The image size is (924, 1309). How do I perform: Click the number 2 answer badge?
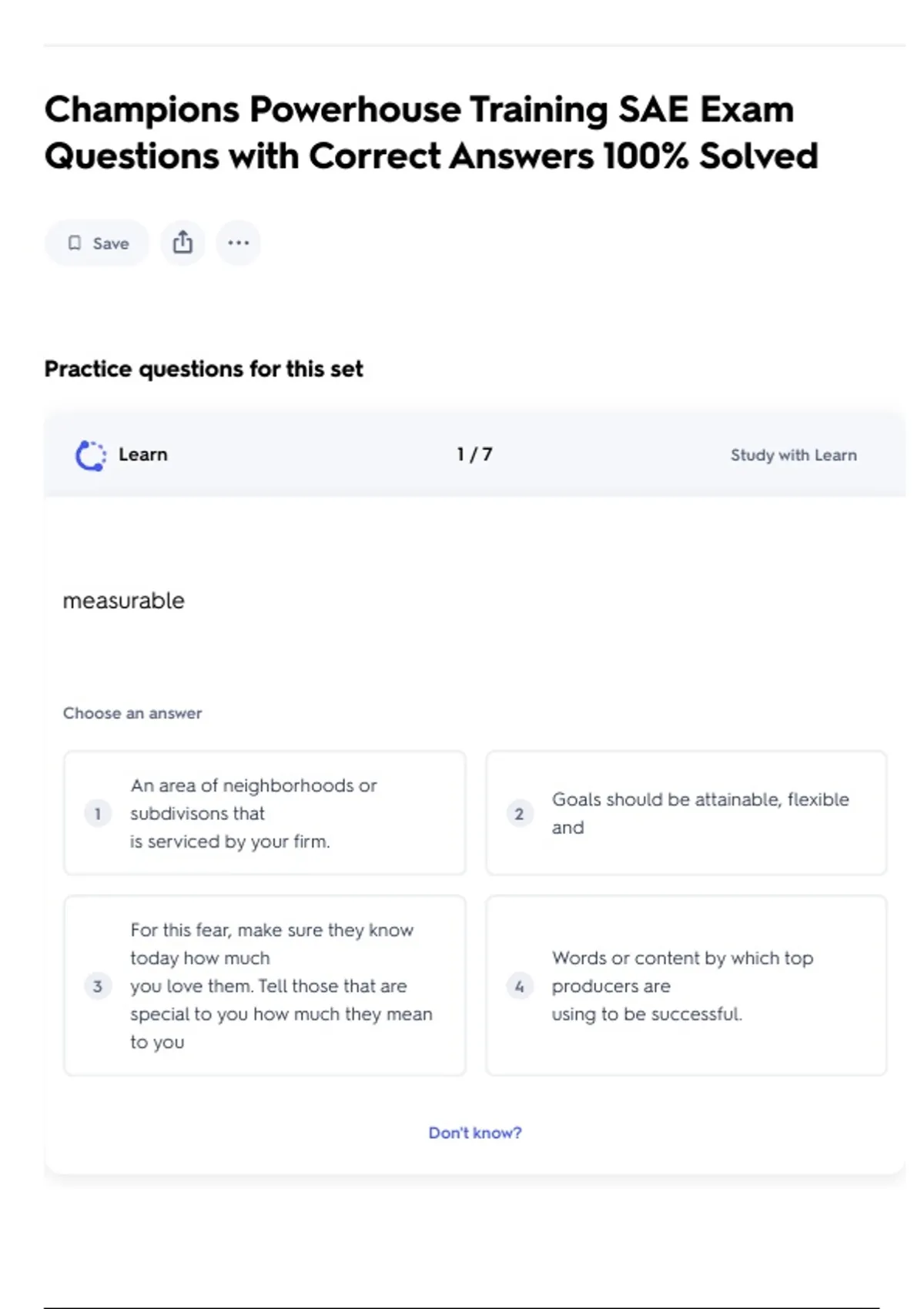pyautogui.click(x=519, y=813)
